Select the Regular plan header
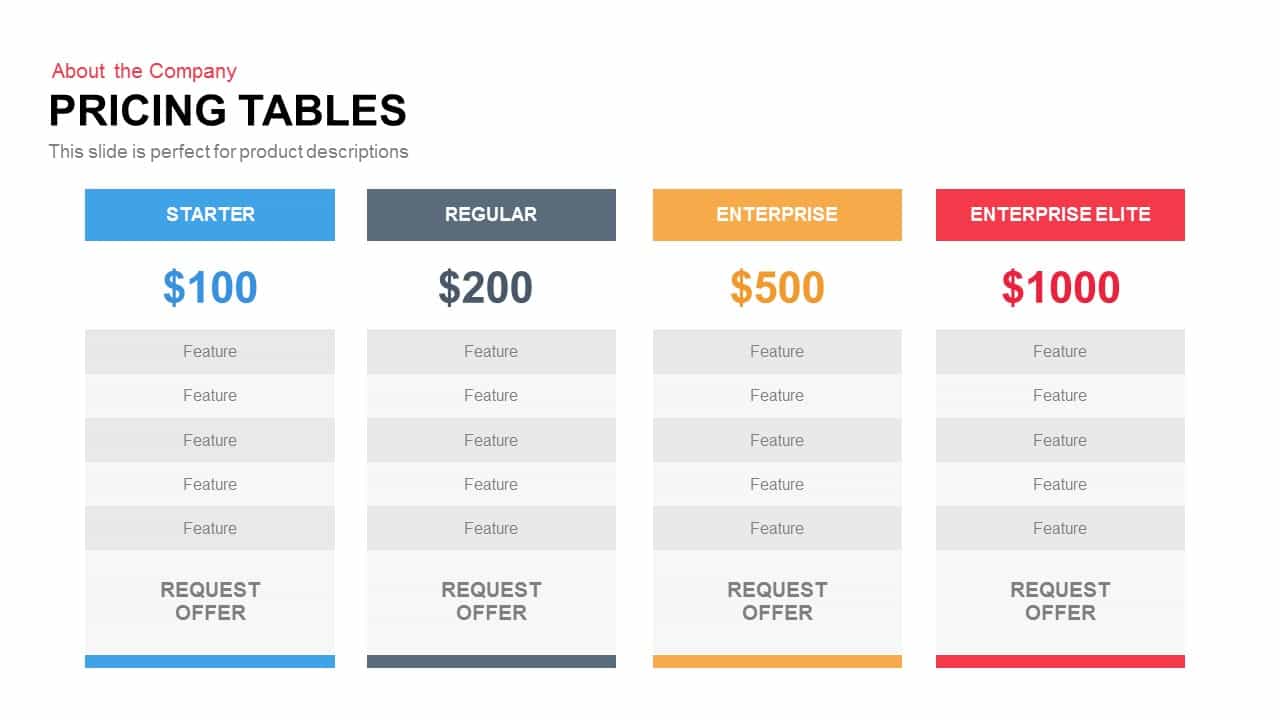The width and height of the screenshot is (1280, 720). click(491, 214)
